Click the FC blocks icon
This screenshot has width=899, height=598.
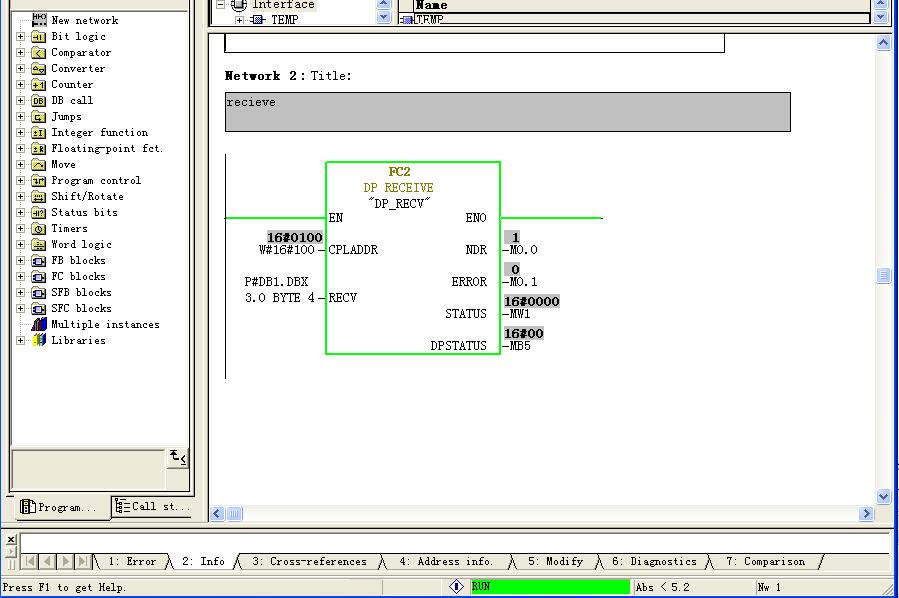[38, 277]
